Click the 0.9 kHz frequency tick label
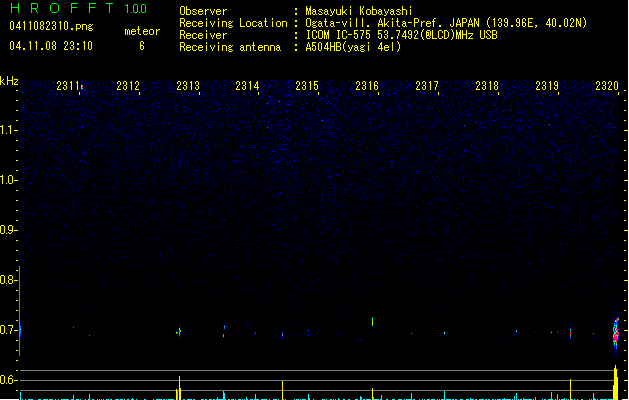This screenshot has width=629, height=400. coord(8,230)
